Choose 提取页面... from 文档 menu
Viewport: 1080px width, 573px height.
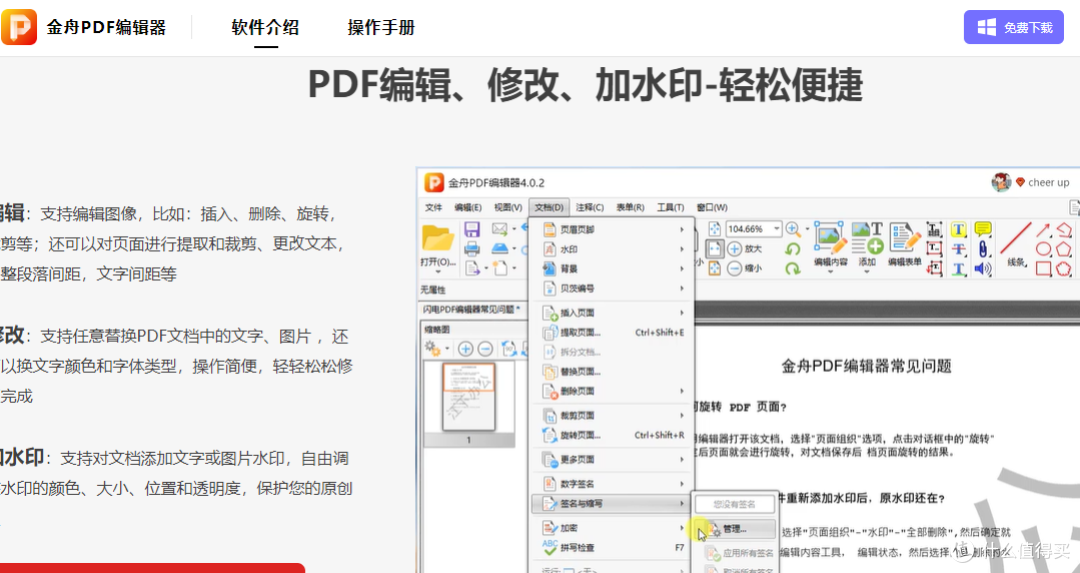point(612,333)
